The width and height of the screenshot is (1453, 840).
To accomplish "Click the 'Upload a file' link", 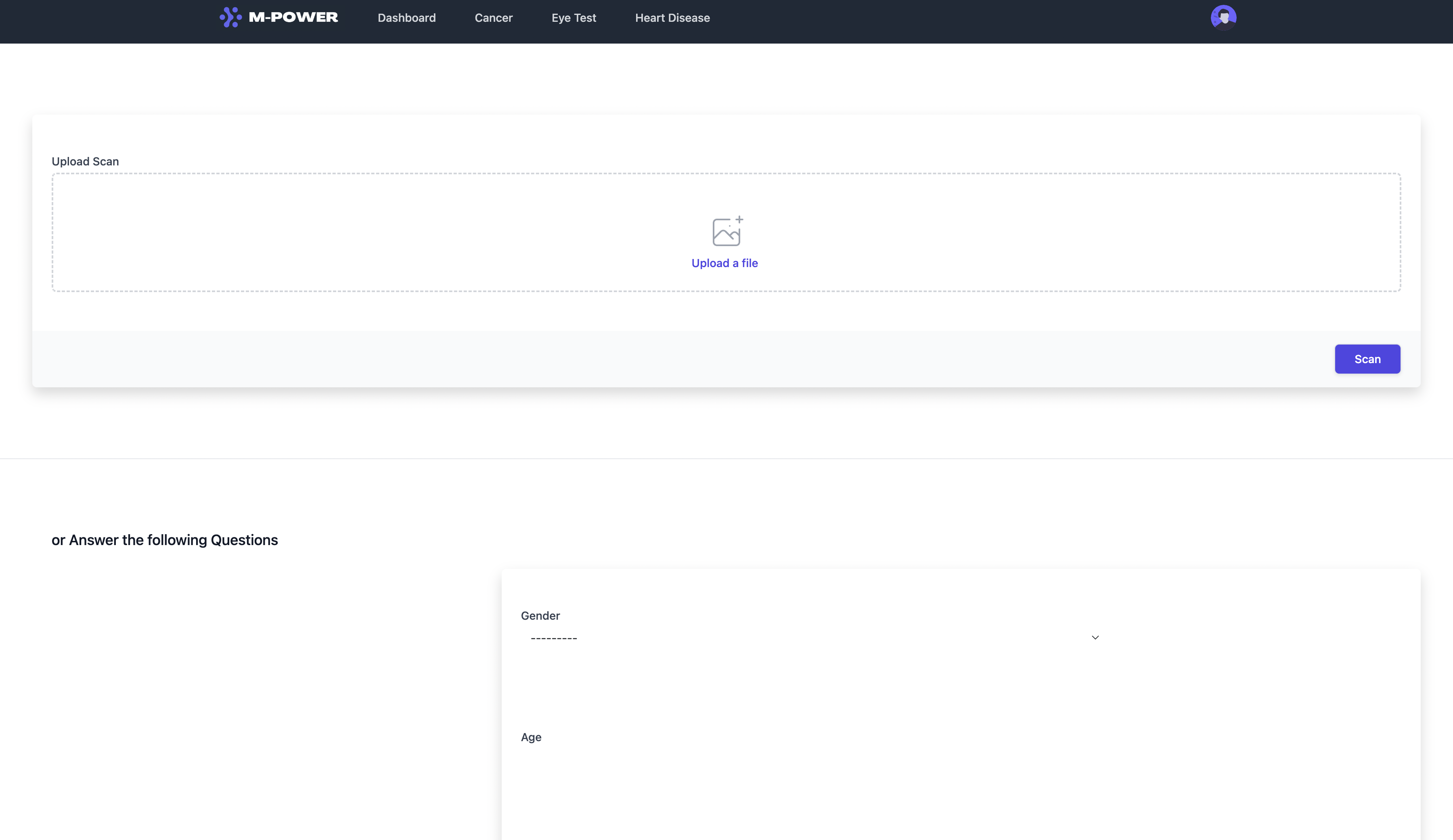I will 725,263.
